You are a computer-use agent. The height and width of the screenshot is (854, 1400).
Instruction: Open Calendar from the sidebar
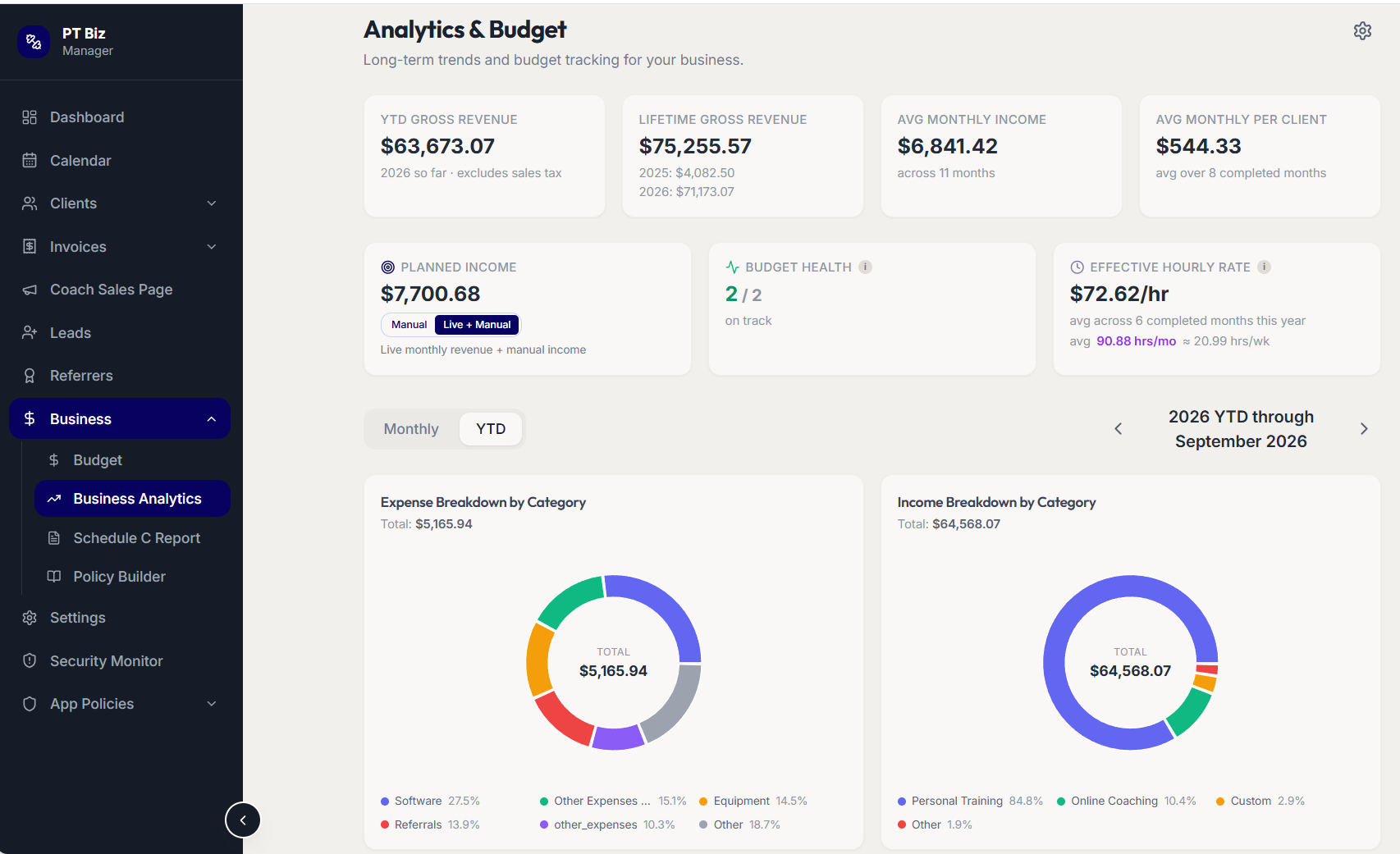(120, 161)
